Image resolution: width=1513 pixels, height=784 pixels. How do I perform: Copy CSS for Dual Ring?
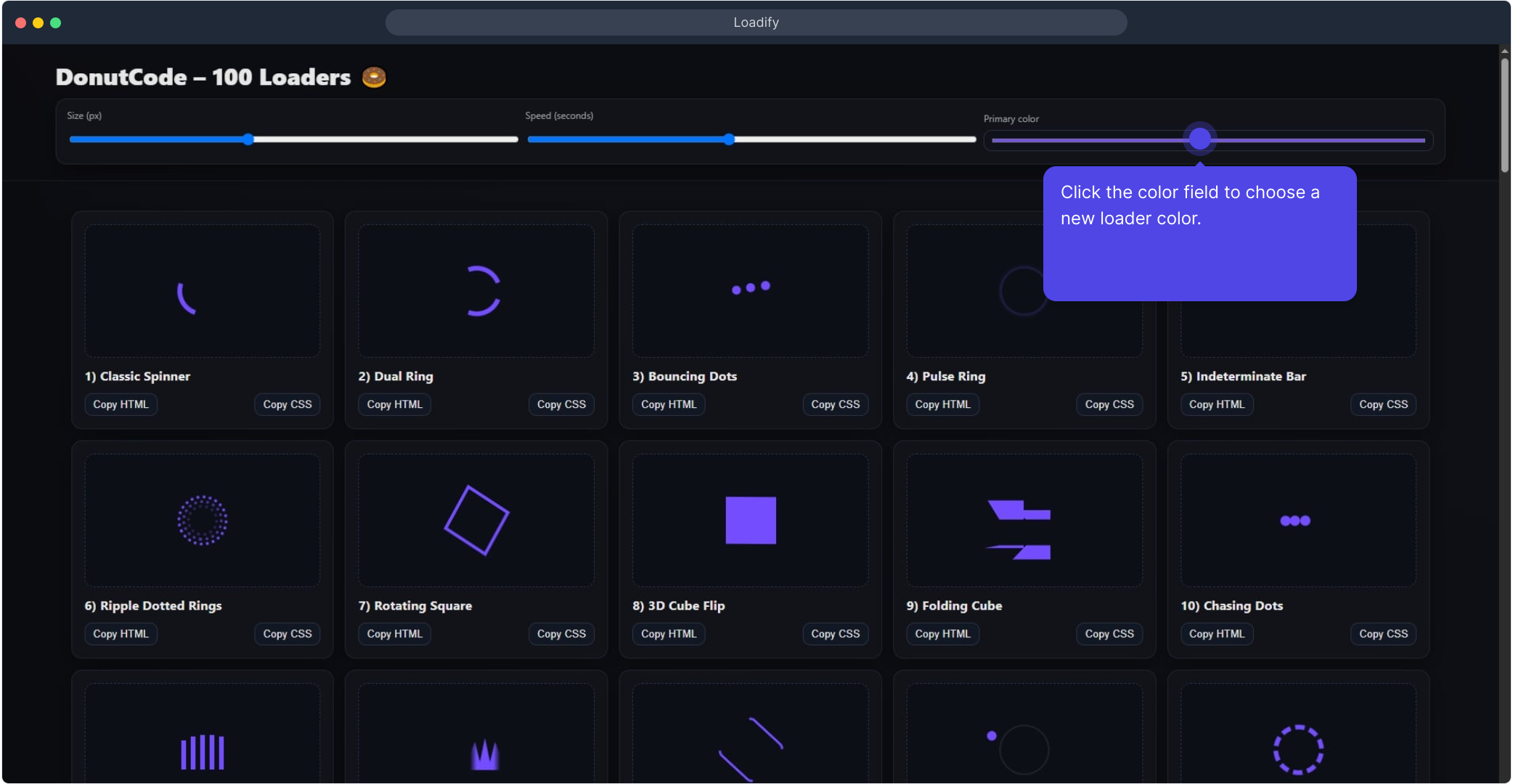(561, 404)
